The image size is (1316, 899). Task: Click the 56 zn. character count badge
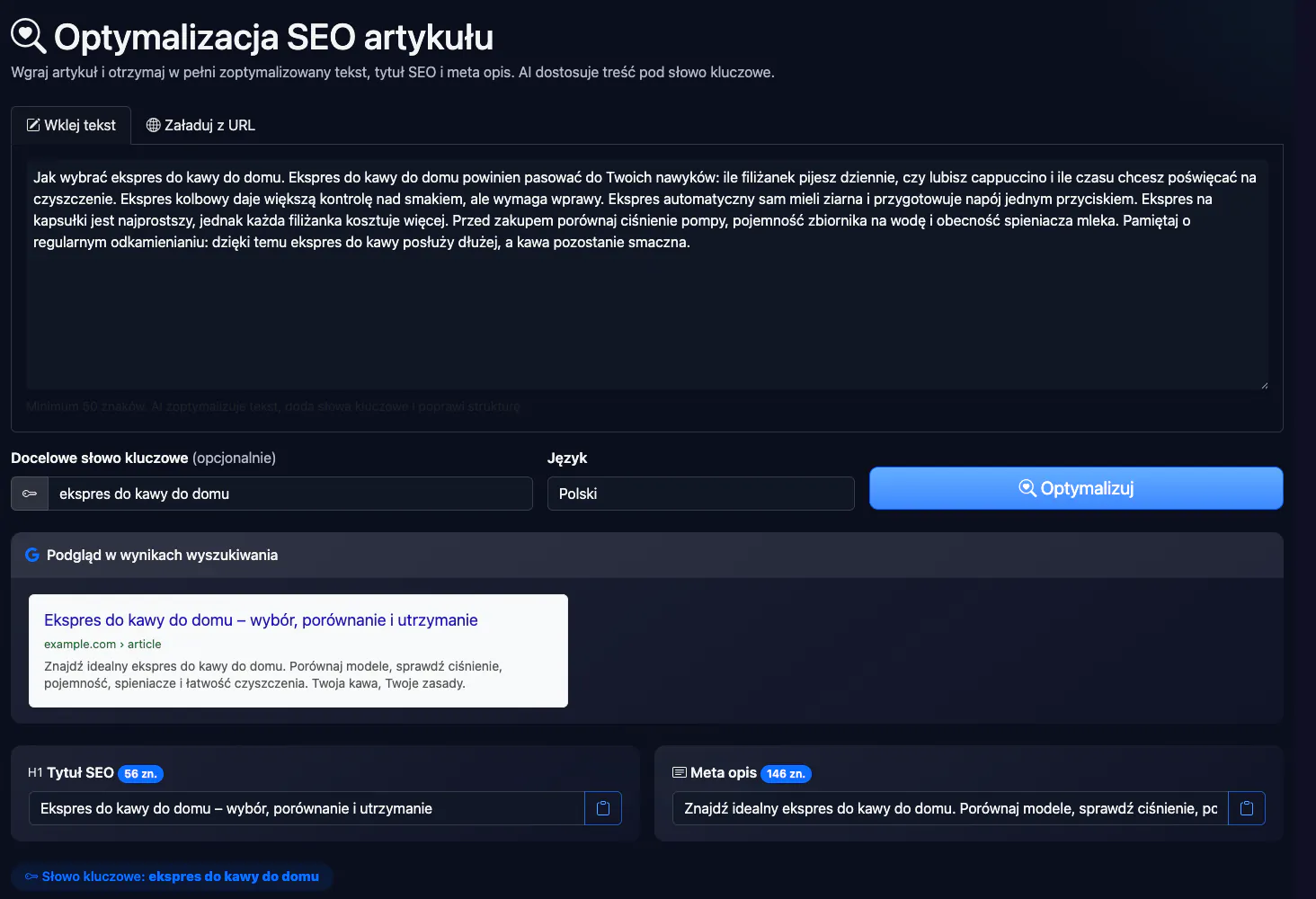tap(140, 773)
